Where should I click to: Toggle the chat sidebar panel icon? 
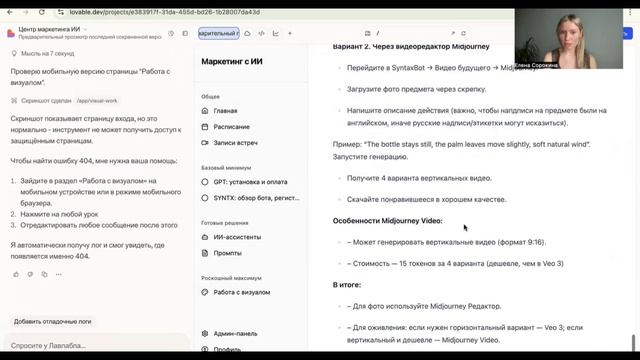point(185,33)
